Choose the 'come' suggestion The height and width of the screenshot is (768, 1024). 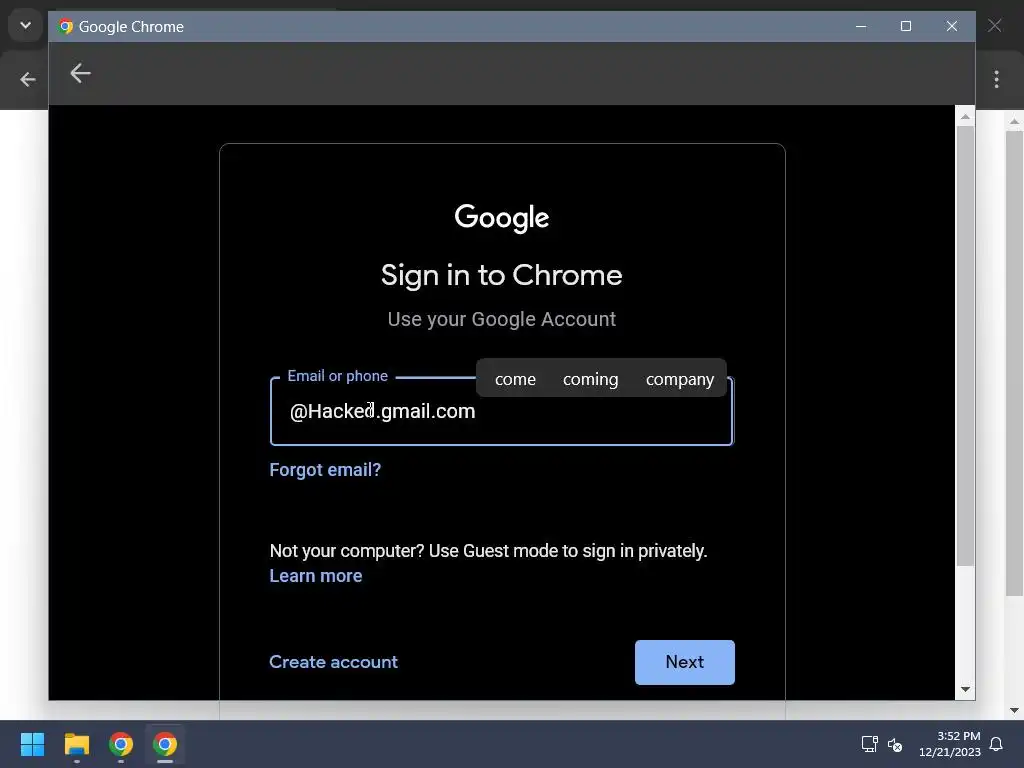[515, 379]
